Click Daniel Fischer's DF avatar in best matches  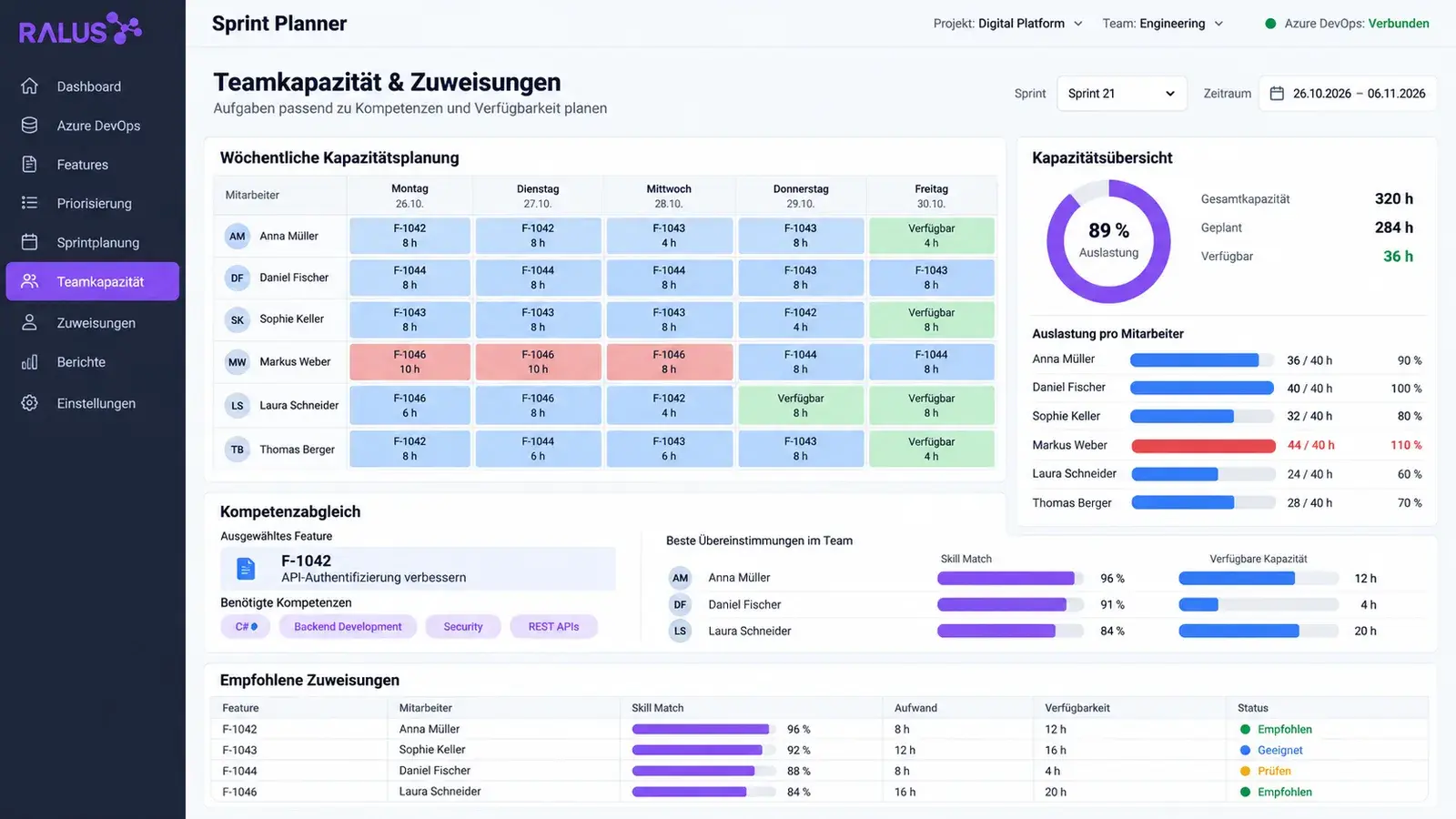[680, 604]
